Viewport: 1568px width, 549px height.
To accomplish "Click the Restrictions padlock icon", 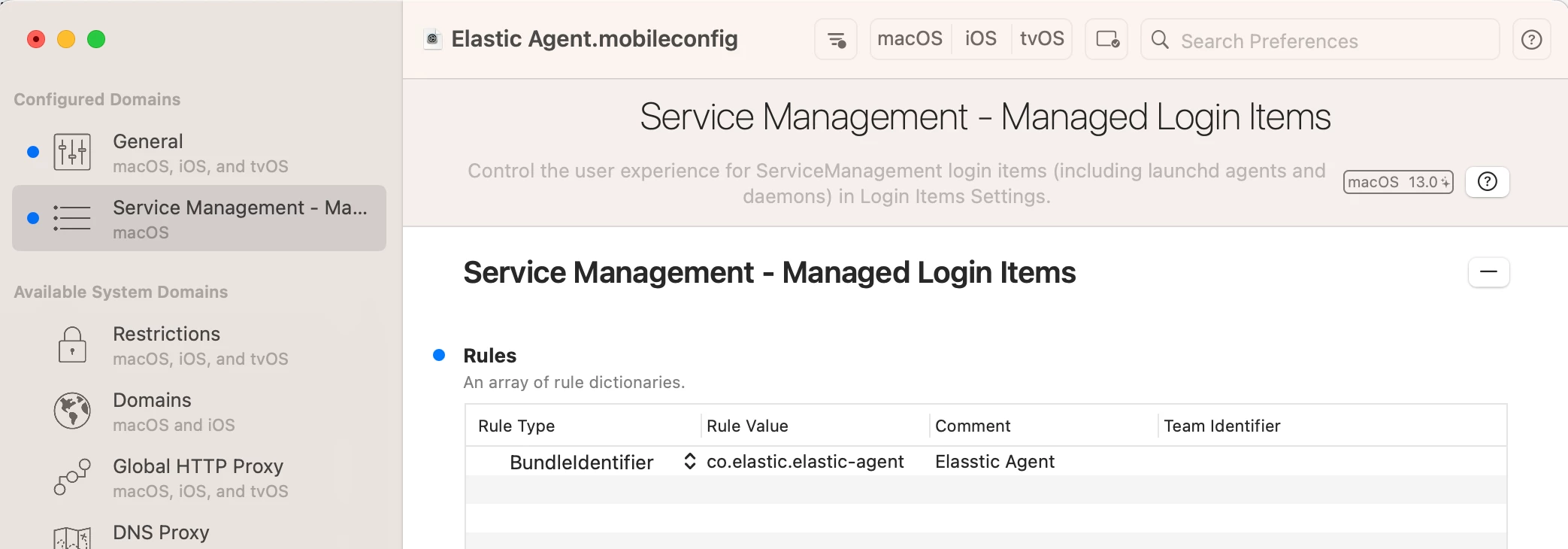I will tap(72, 344).
